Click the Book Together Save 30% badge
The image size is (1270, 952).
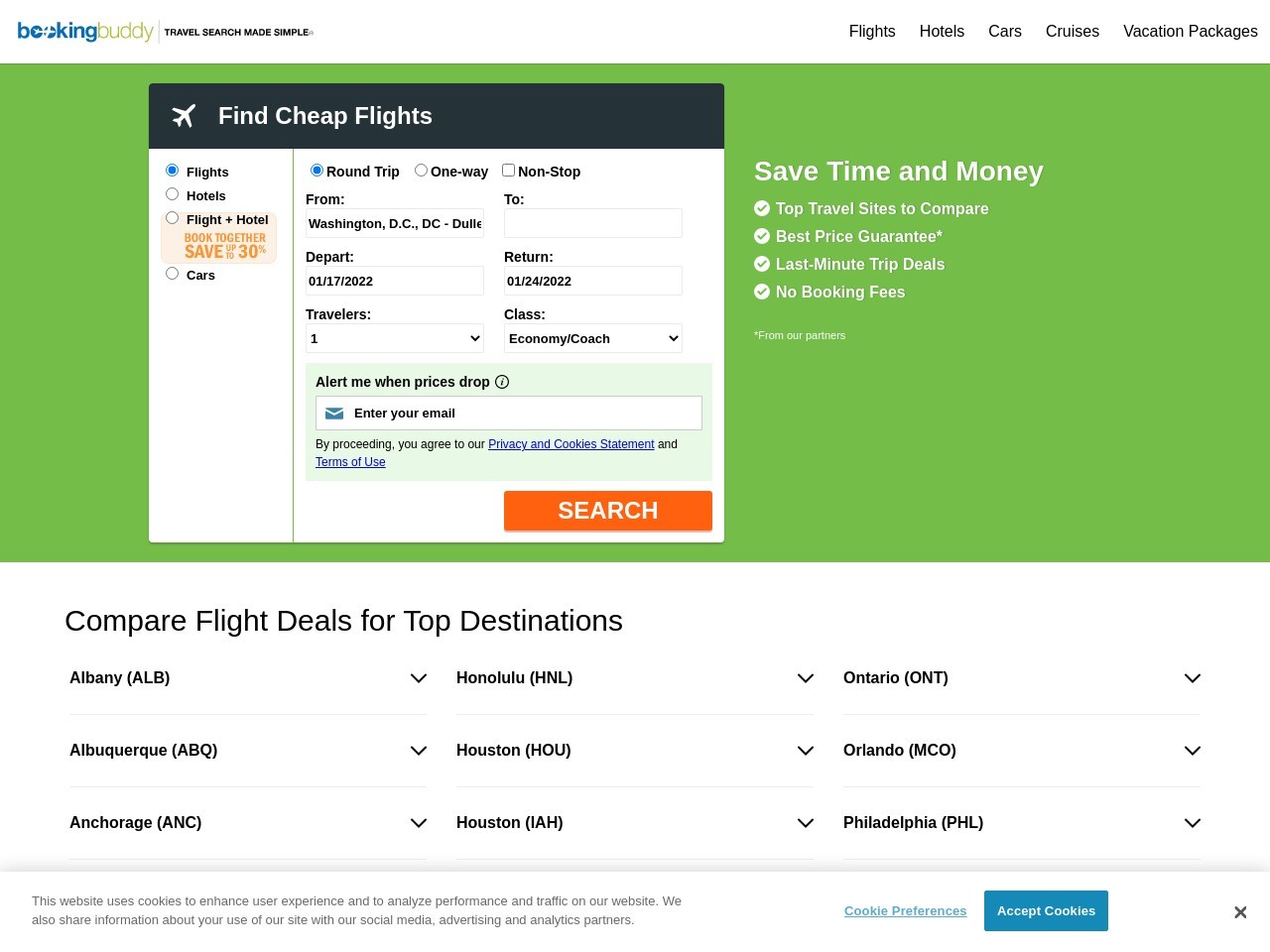tap(225, 246)
